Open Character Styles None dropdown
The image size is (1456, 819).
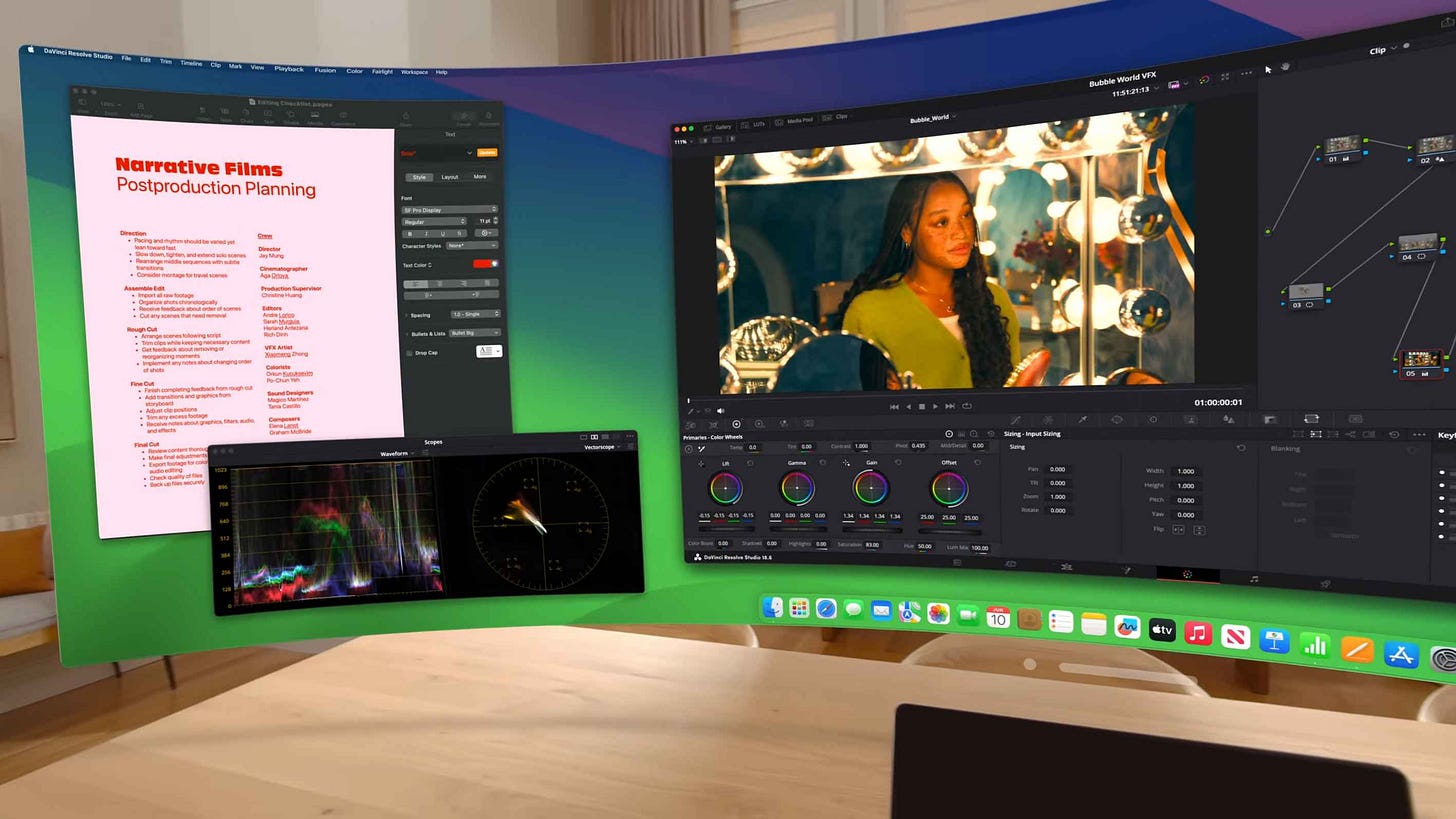472,245
